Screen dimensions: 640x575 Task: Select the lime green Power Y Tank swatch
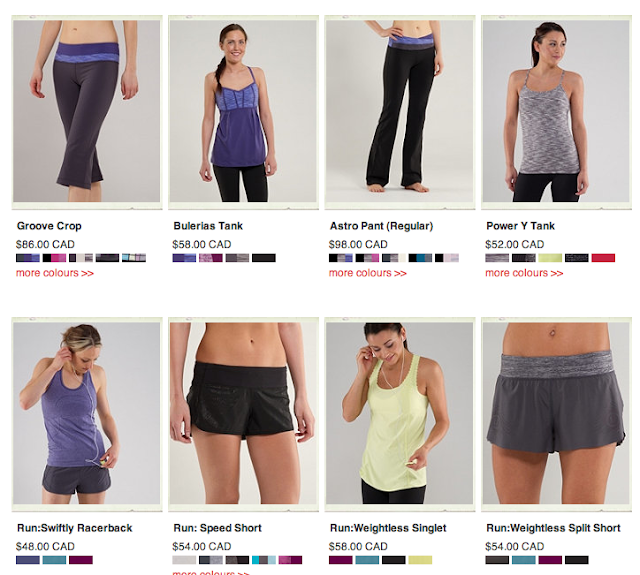(x=550, y=258)
